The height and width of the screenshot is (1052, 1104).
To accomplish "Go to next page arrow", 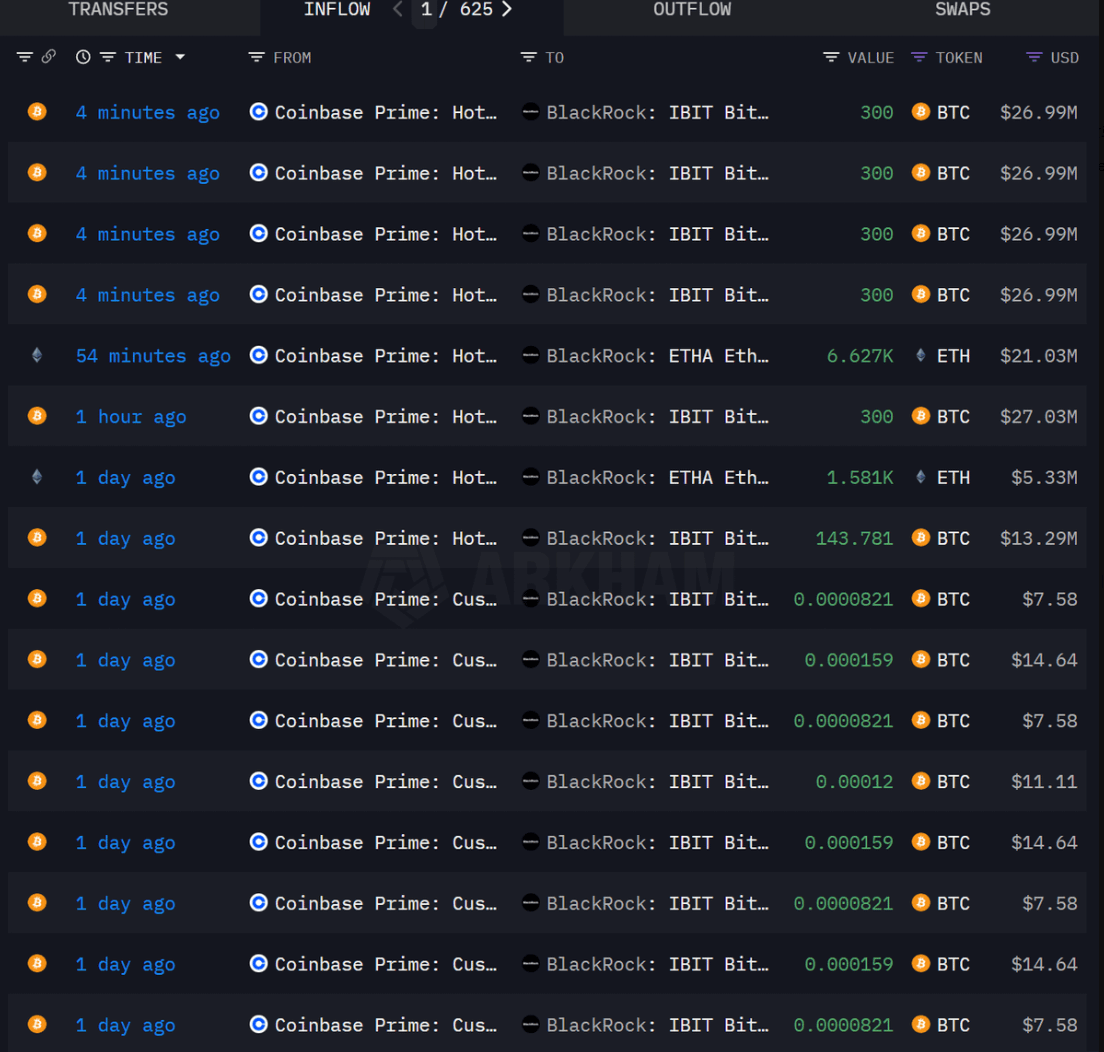I will 506,10.
